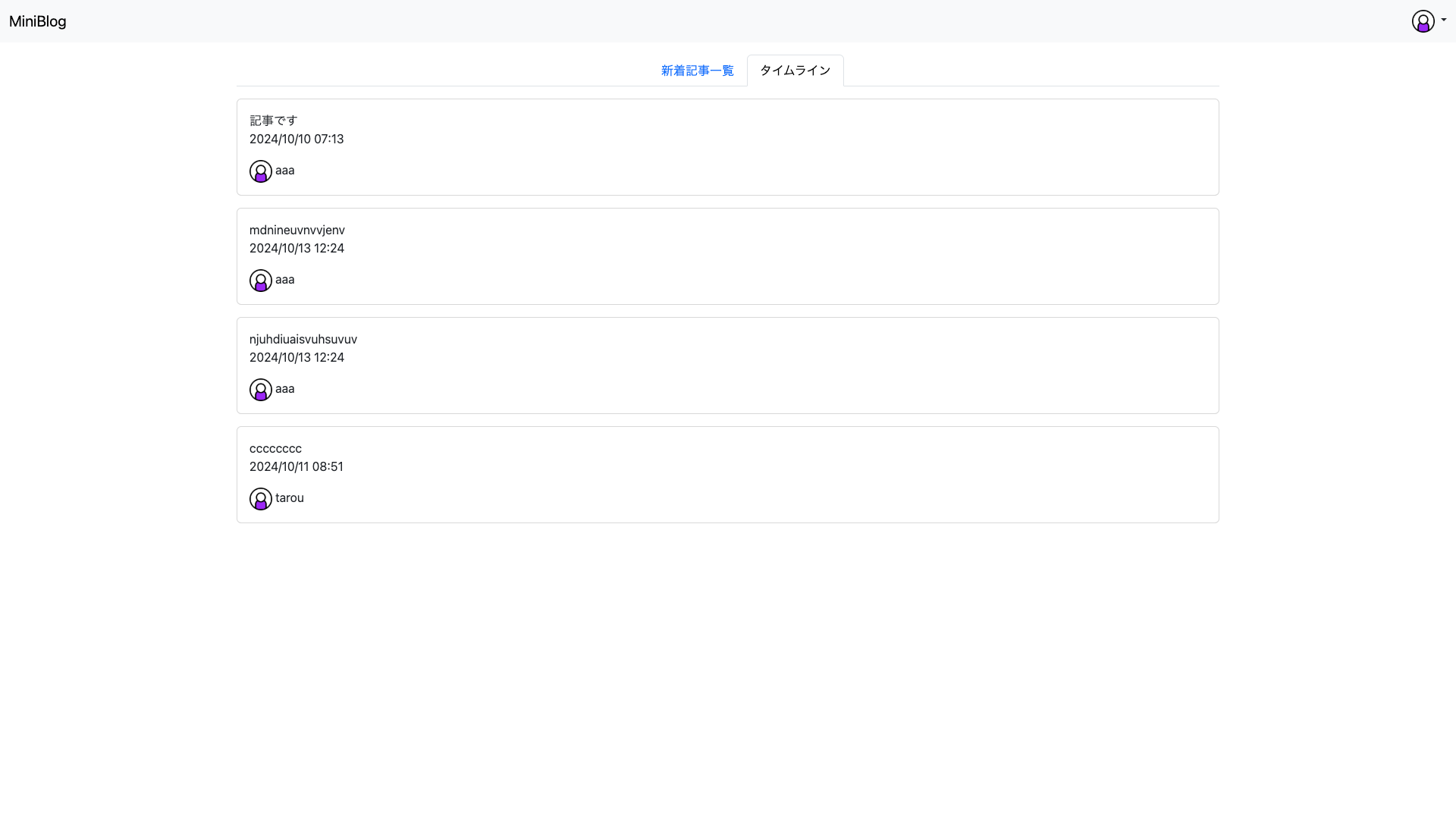Image resolution: width=1456 pixels, height=819 pixels.
Task: Open the MiniBlog home link
Action: [38, 21]
